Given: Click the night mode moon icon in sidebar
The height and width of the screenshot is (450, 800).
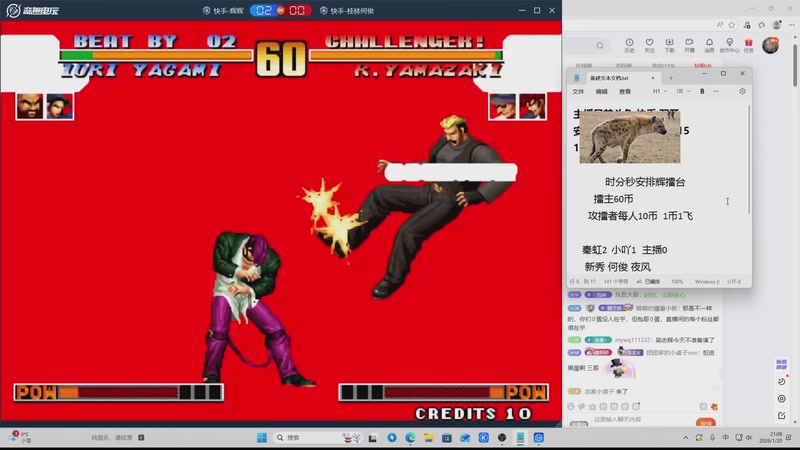Looking at the screenshot, I should 782,382.
